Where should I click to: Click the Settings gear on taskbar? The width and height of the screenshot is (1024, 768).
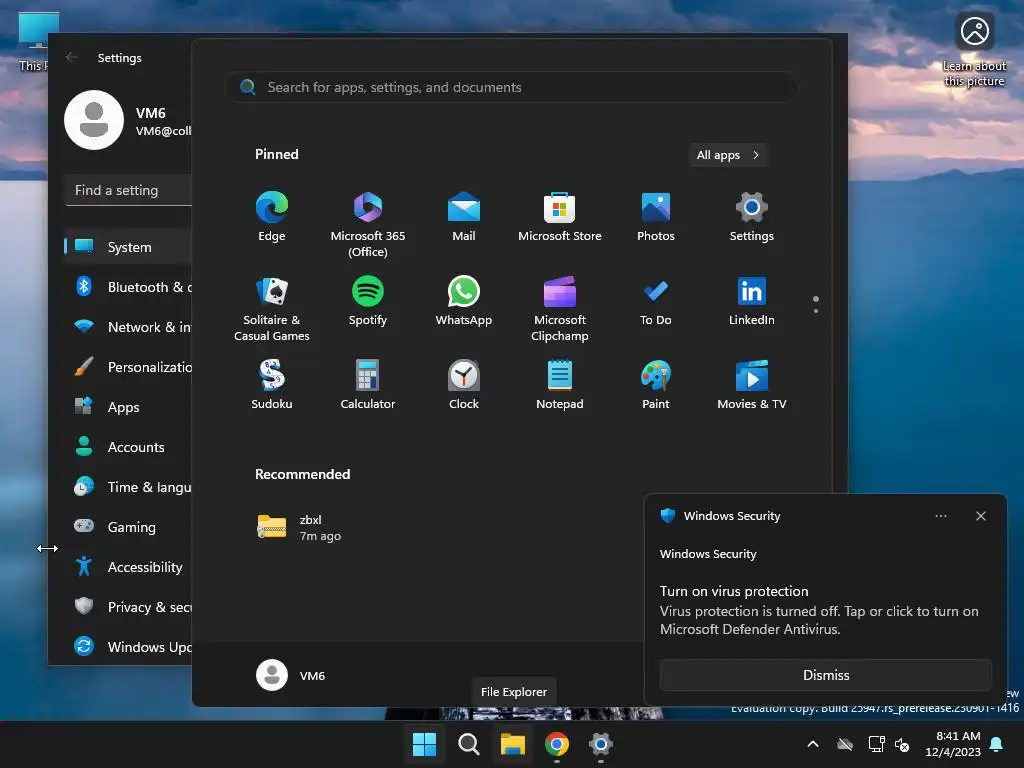click(601, 744)
